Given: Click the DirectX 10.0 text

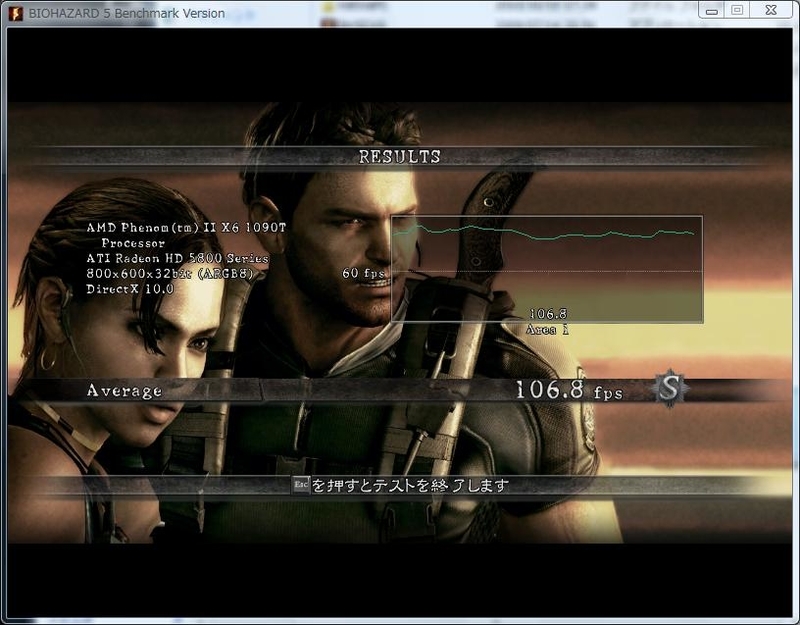Looking at the screenshot, I should tap(130, 289).
